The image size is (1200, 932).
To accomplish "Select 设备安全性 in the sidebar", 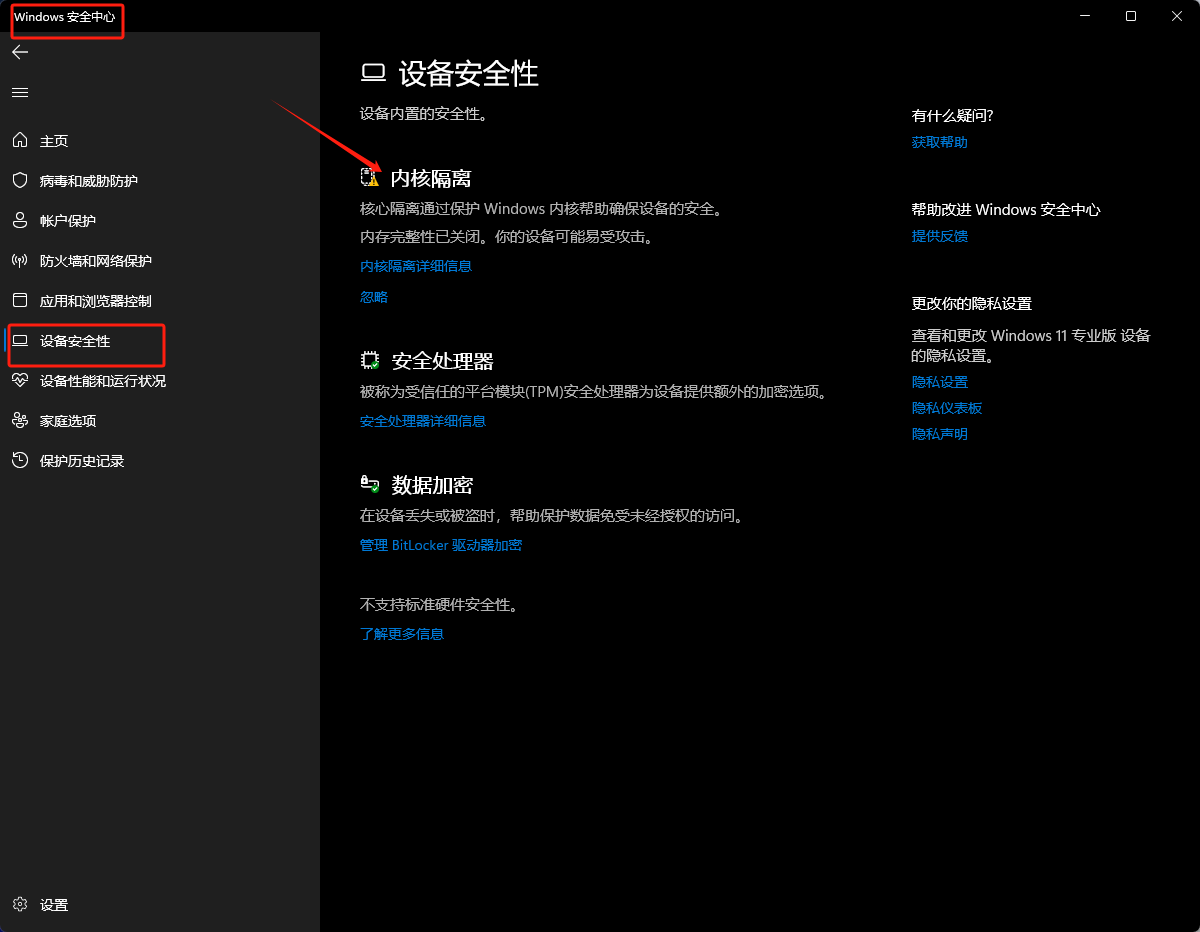I will [x=75, y=341].
